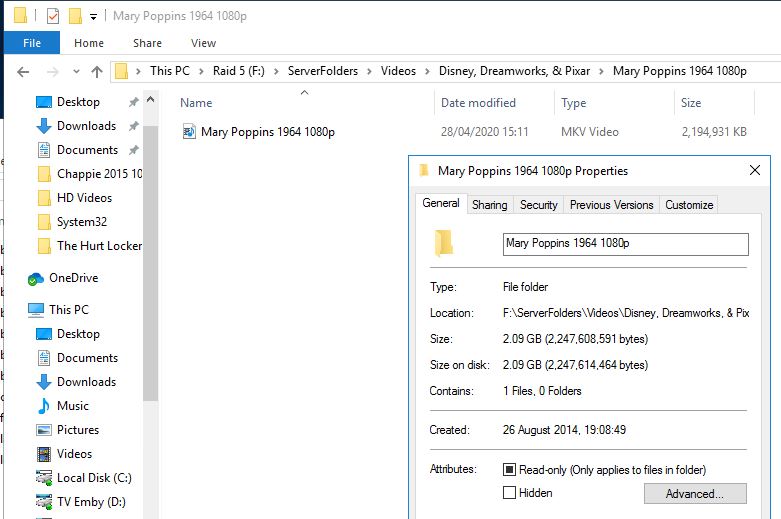
Task: Click TV Emby (D:) drive icon
Action: pos(44,502)
